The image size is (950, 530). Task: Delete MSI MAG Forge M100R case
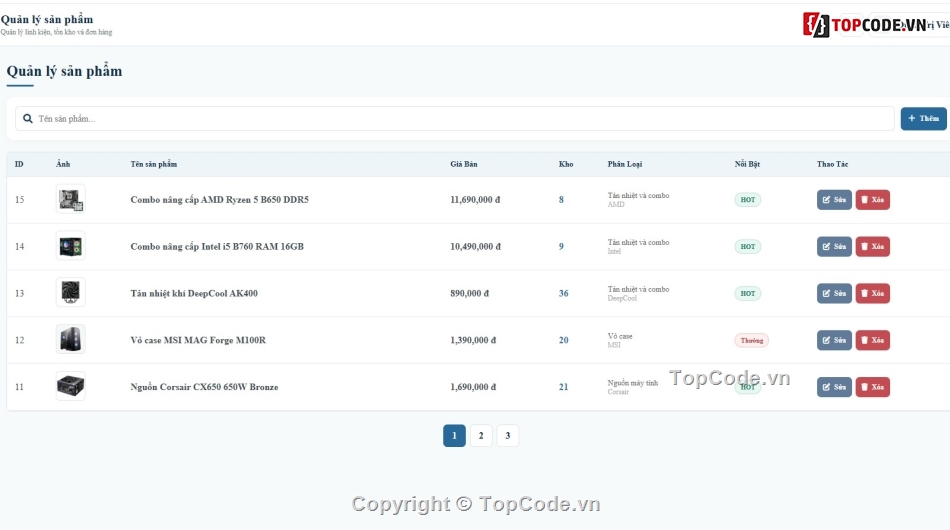pos(872,340)
